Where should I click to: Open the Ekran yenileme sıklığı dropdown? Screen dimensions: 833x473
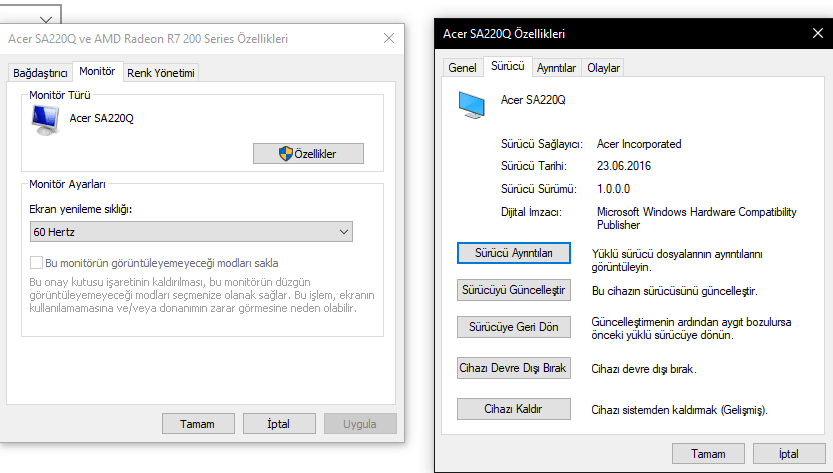coord(191,232)
